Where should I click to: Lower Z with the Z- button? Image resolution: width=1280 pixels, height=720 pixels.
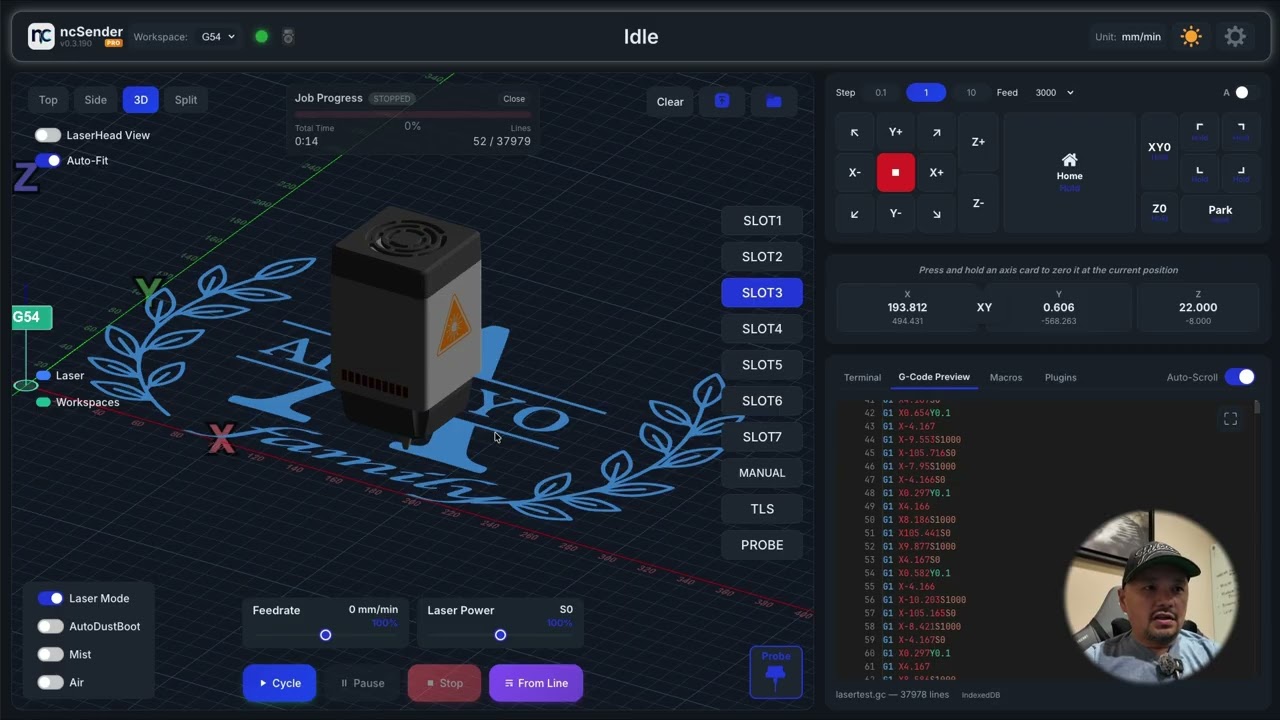coord(978,203)
